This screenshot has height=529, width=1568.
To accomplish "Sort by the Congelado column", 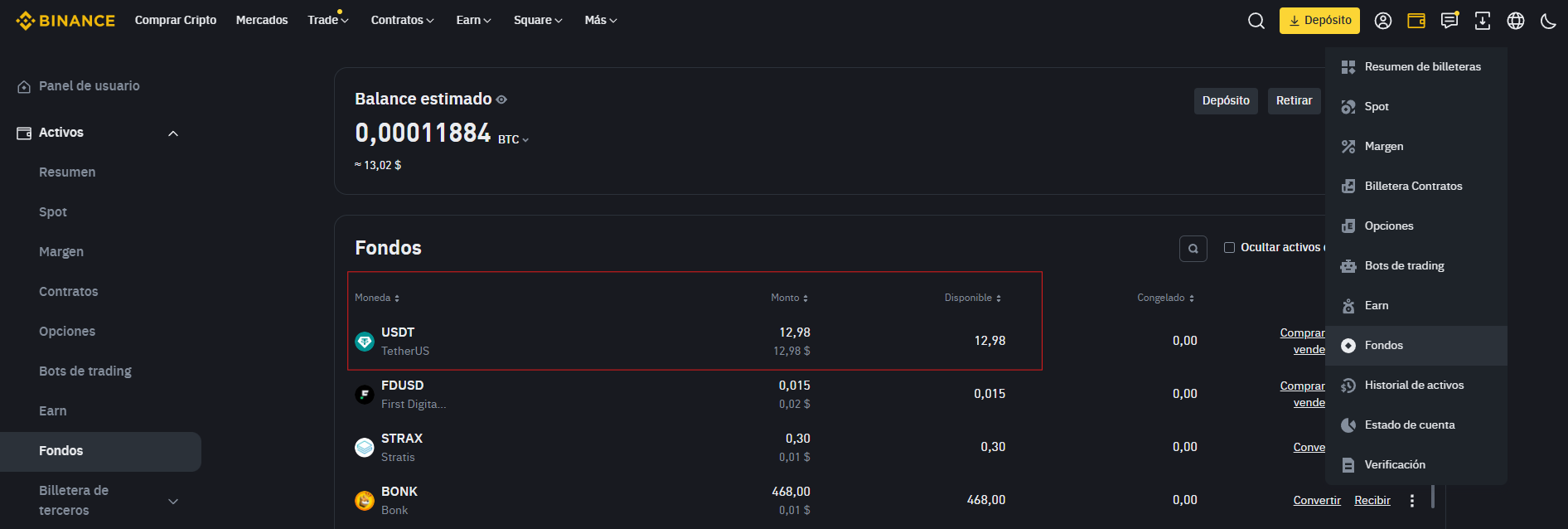I will coord(1165,298).
